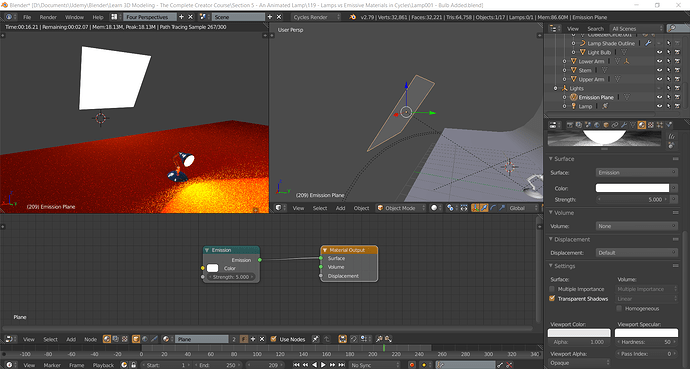The height and width of the screenshot is (369, 690).
Task: Toggle visibility of Upper Arm
Action: [x=659, y=79]
